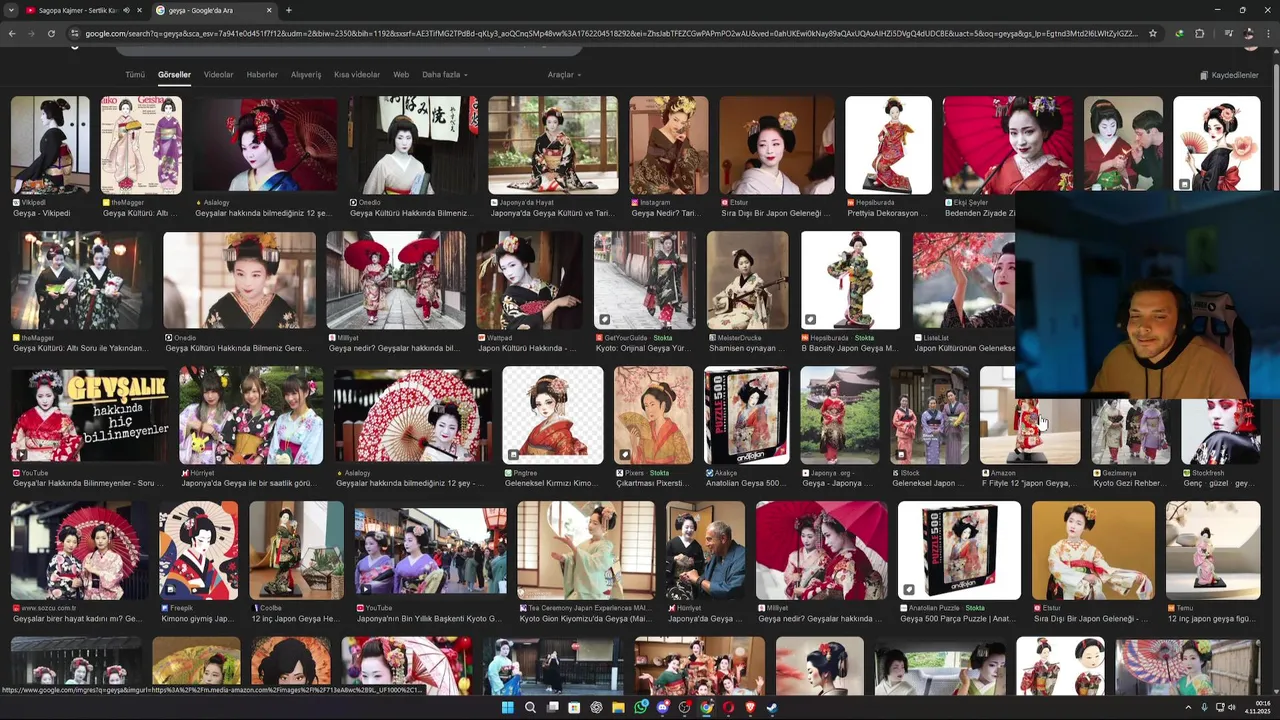Switch to Chrome on taskbar
The height and width of the screenshot is (720, 1280).
(706, 708)
